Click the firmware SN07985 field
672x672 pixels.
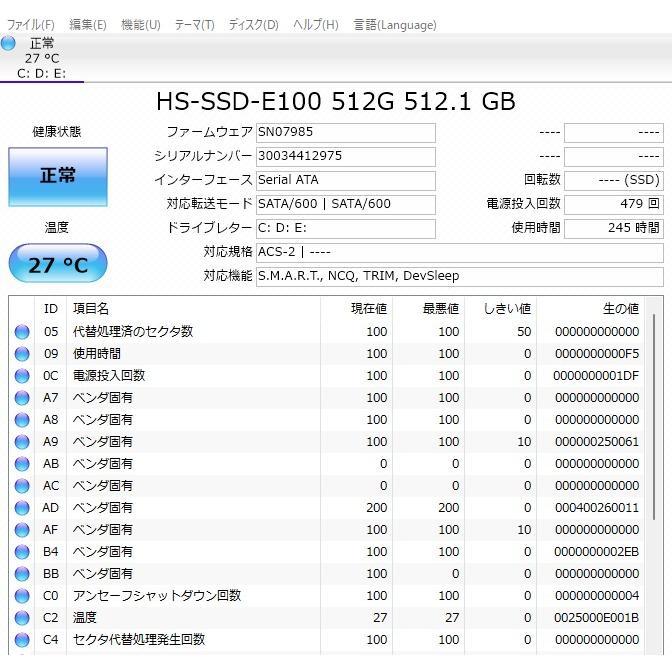(345, 132)
